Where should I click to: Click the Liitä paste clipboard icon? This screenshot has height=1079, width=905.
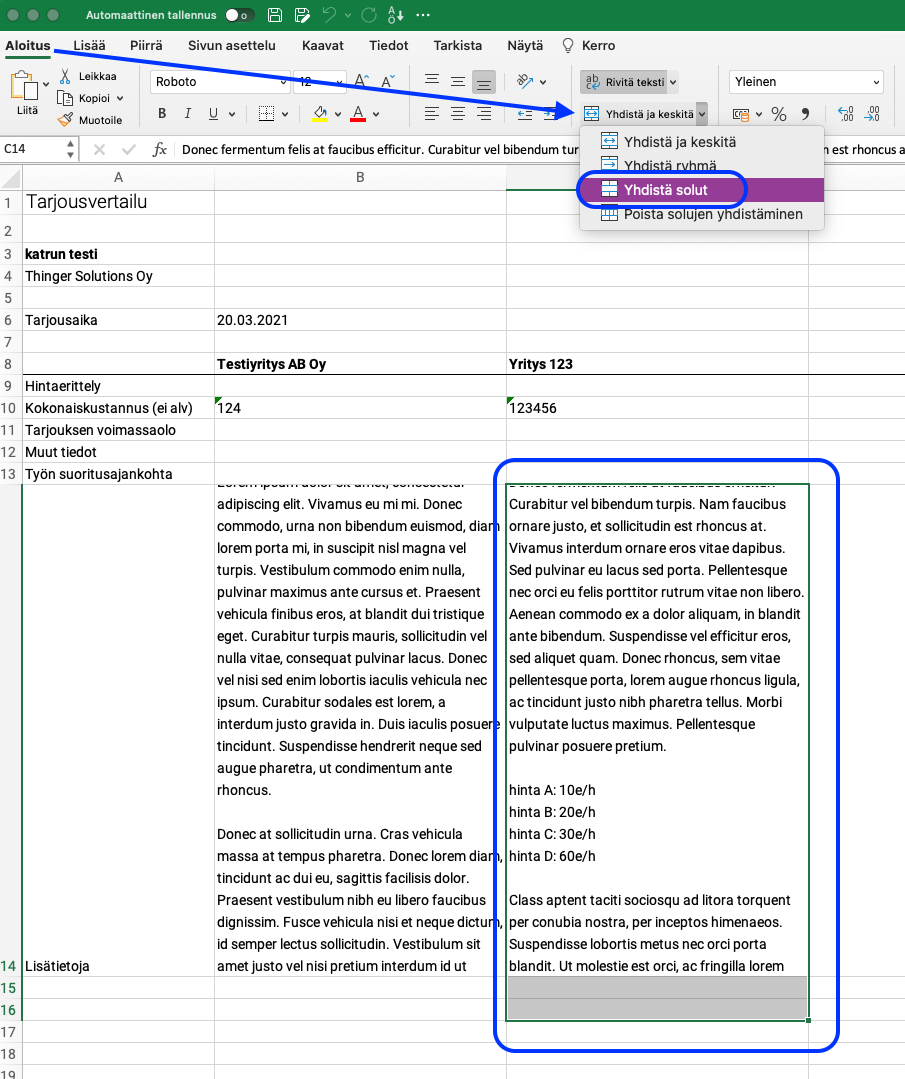click(25, 87)
